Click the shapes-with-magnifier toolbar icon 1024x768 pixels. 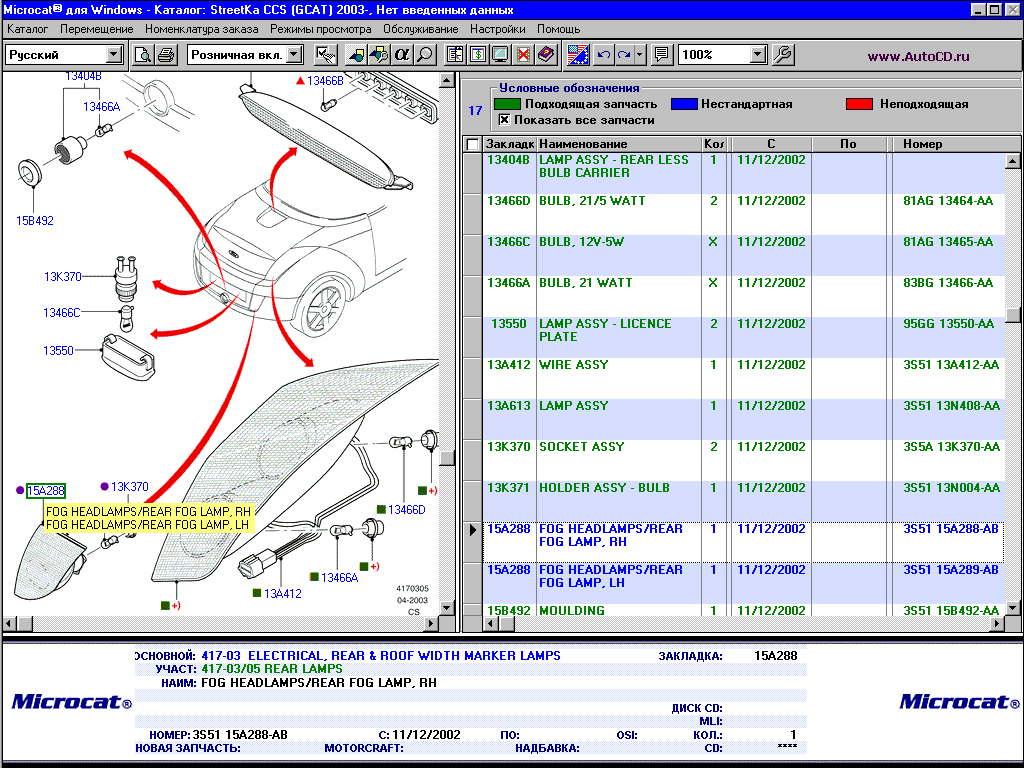379,55
